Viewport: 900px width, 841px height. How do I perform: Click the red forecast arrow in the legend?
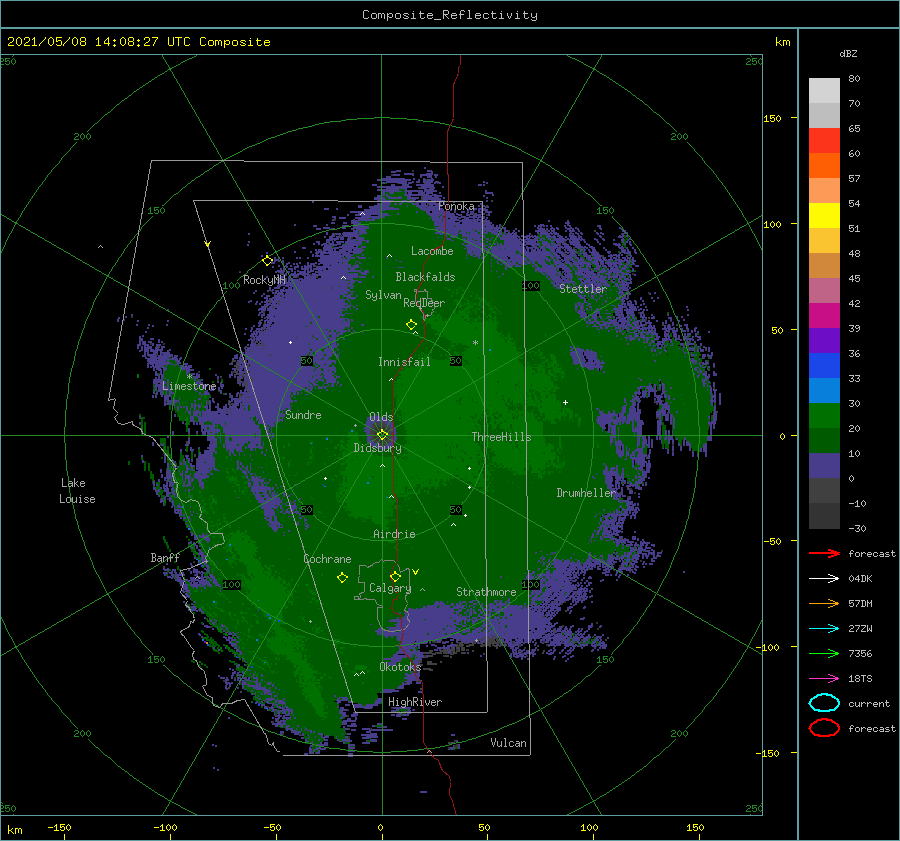(x=824, y=553)
